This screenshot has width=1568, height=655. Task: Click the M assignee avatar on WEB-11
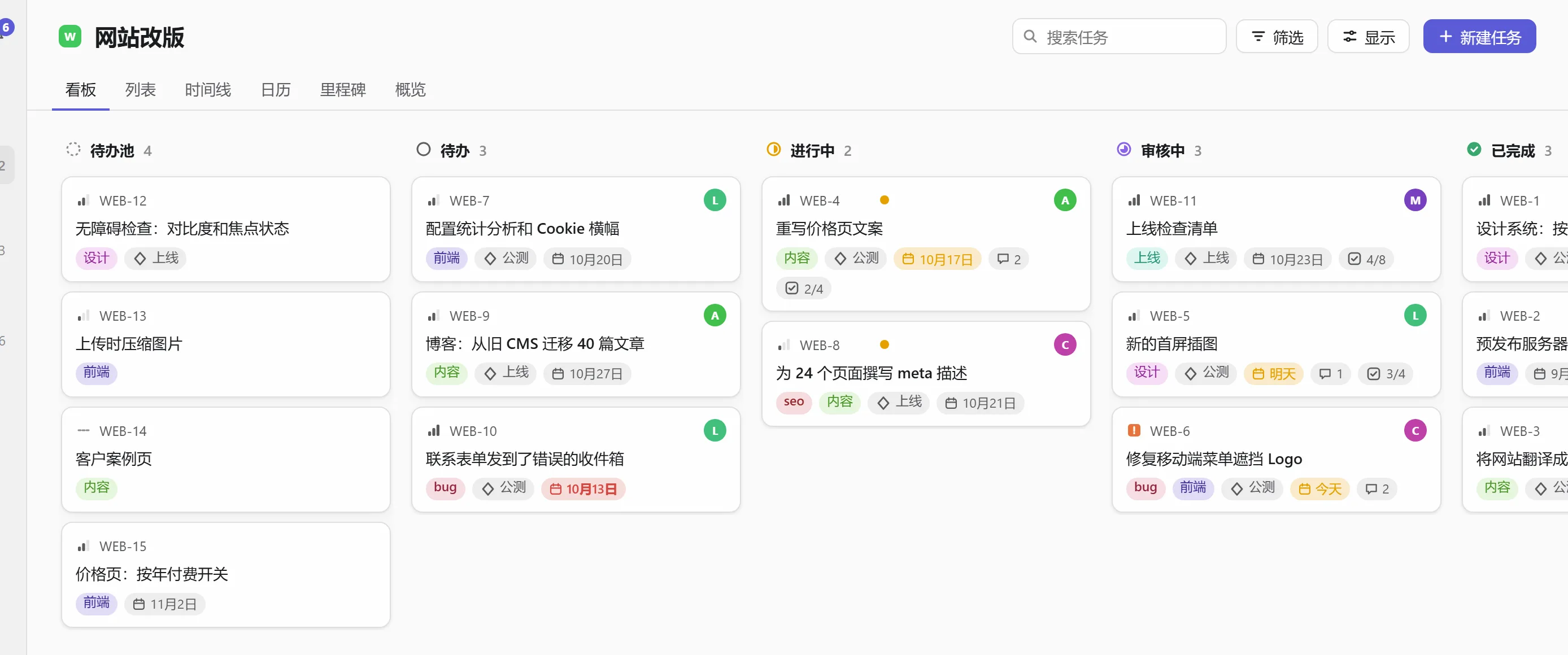coord(1415,200)
